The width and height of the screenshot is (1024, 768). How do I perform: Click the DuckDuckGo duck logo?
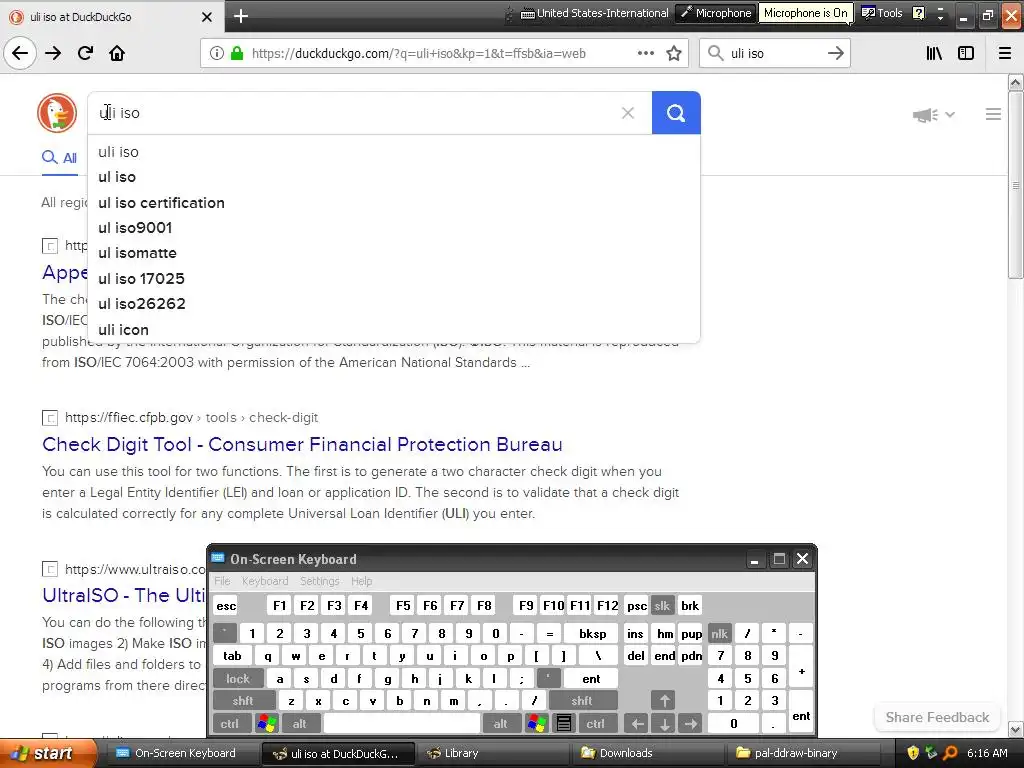[x=57, y=112]
